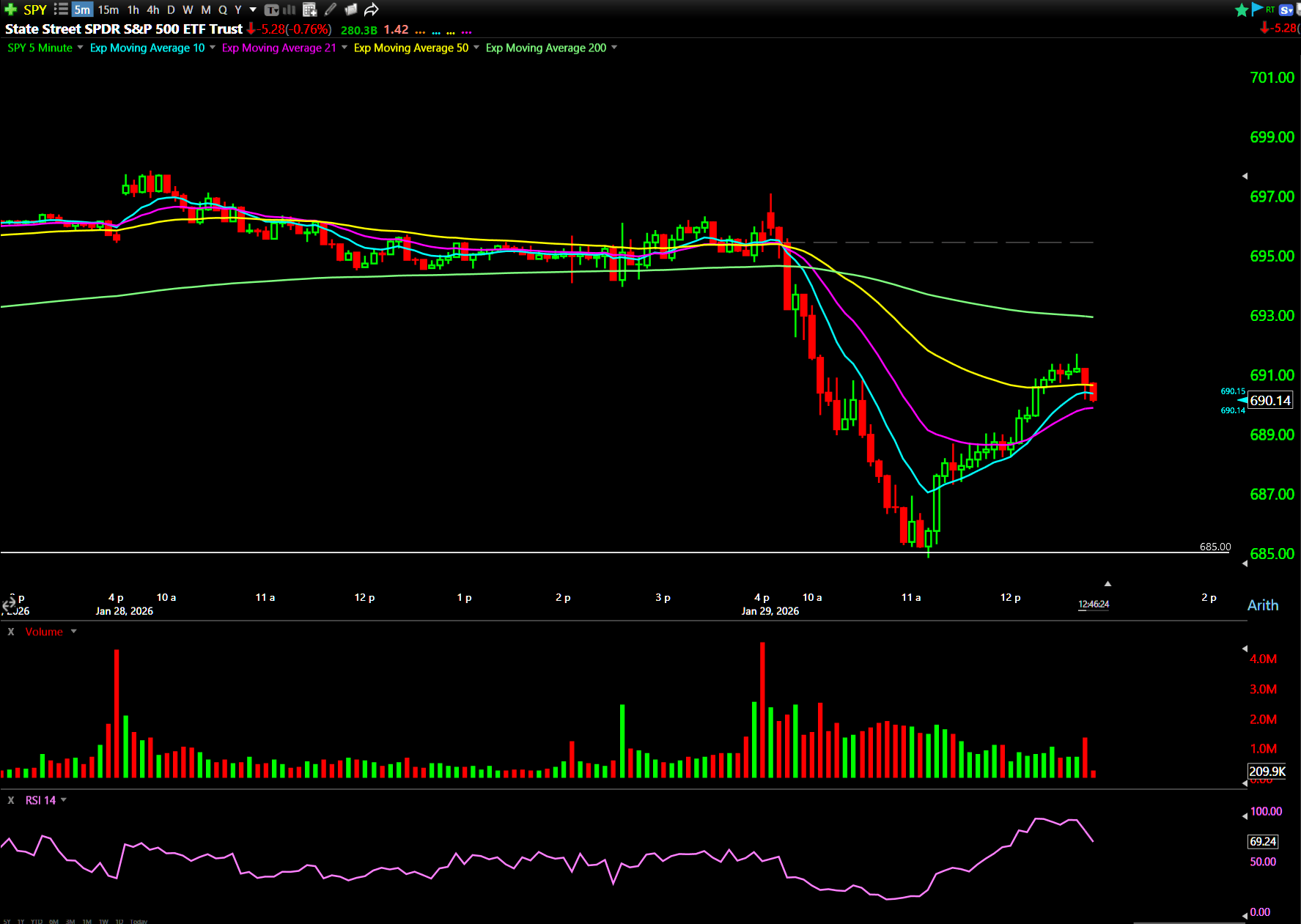Click the green star favorite icon
This screenshot has height=924, width=1301.
point(1242,10)
